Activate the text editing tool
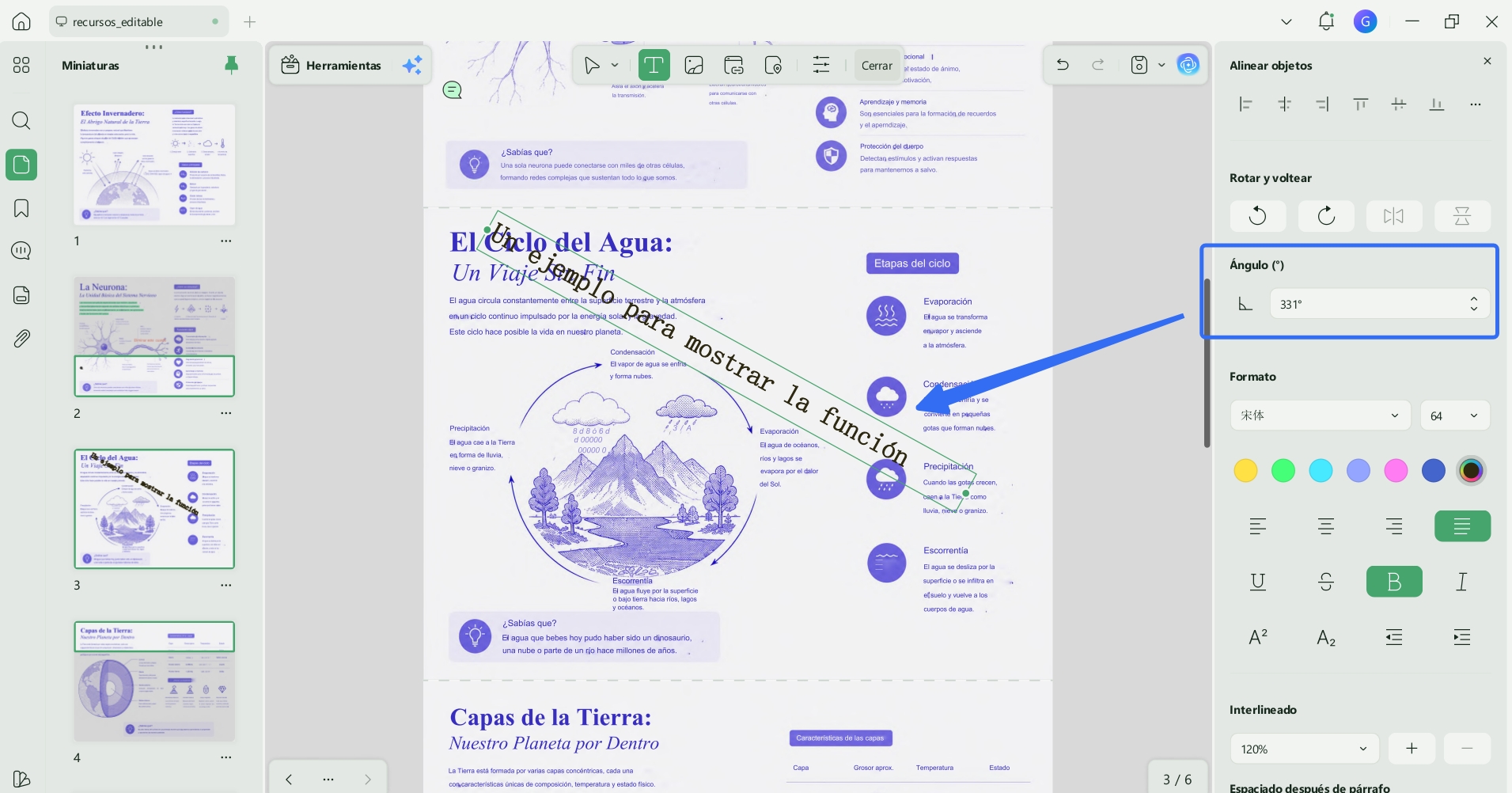1512x793 pixels. click(654, 65)
